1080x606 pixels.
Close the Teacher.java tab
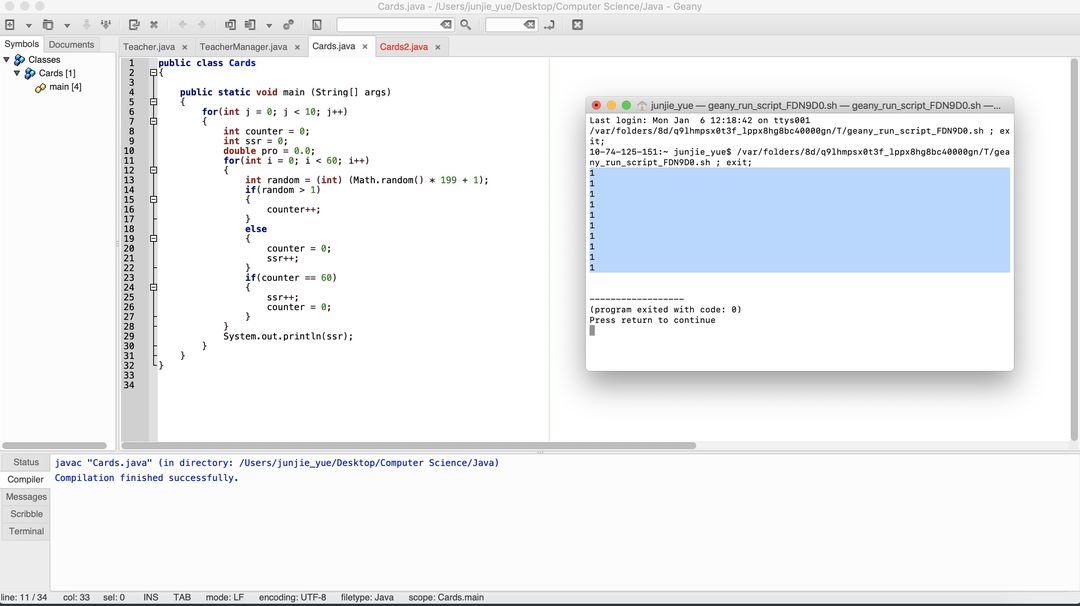pyautogui.click(x=185, y=48)
